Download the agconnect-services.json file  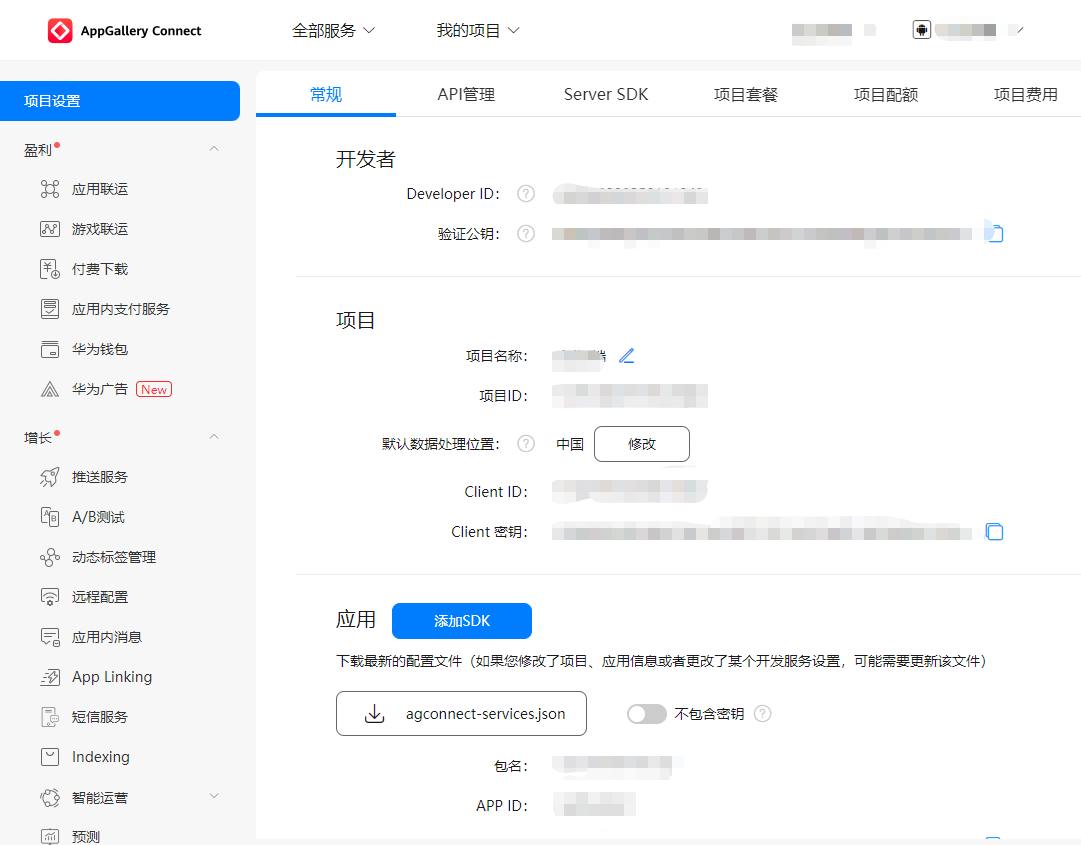click(x=461, y=713)
